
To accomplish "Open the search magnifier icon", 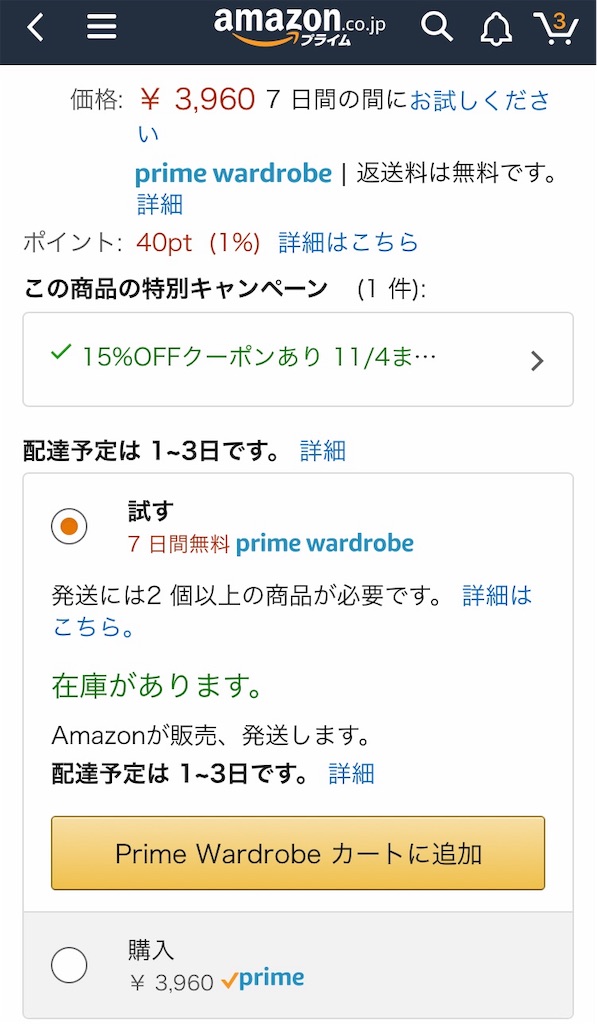I will pos(437,27).
